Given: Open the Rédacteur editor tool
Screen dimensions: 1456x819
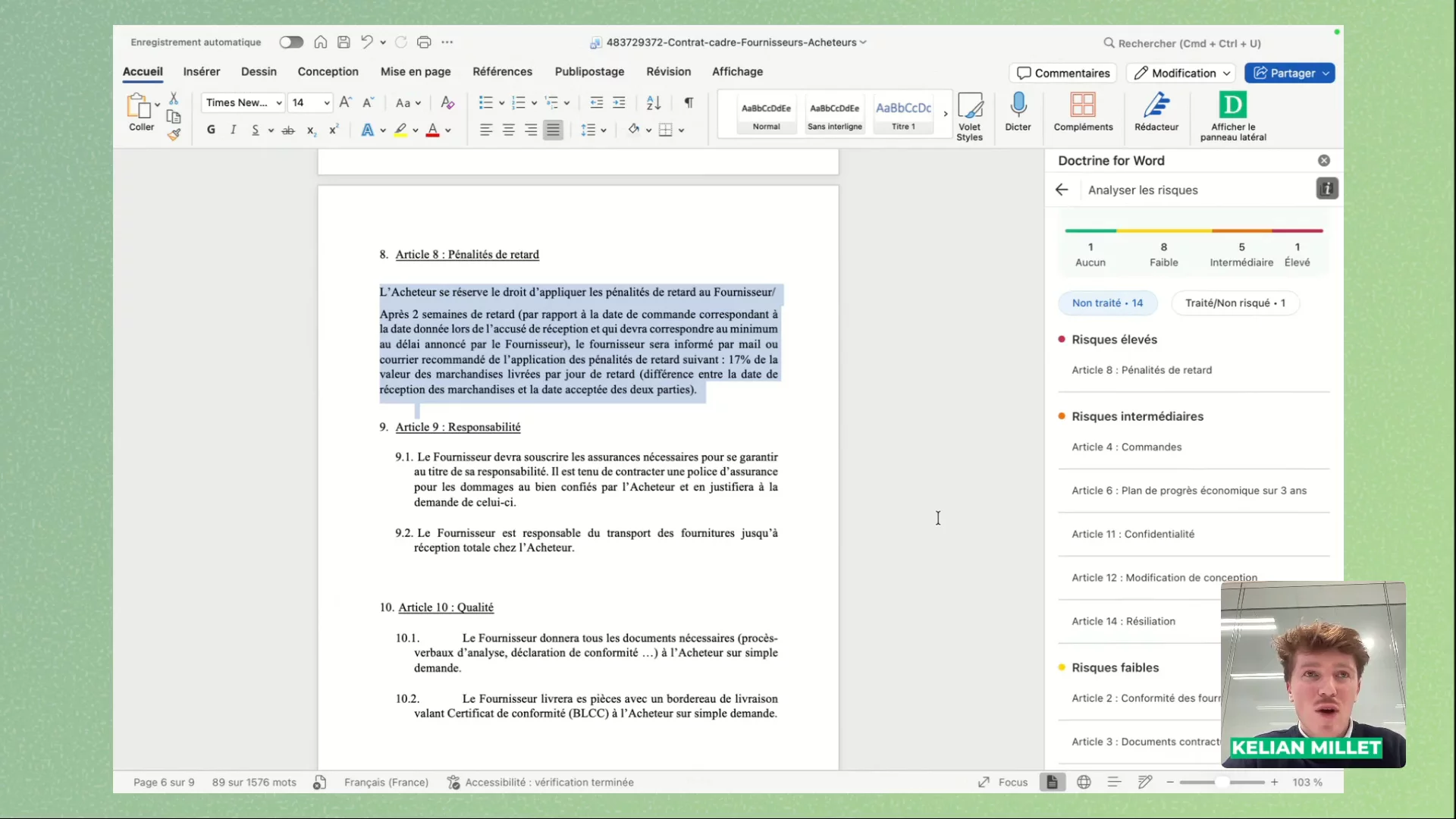Looking at the screenshot, I should click(1156, 105).
